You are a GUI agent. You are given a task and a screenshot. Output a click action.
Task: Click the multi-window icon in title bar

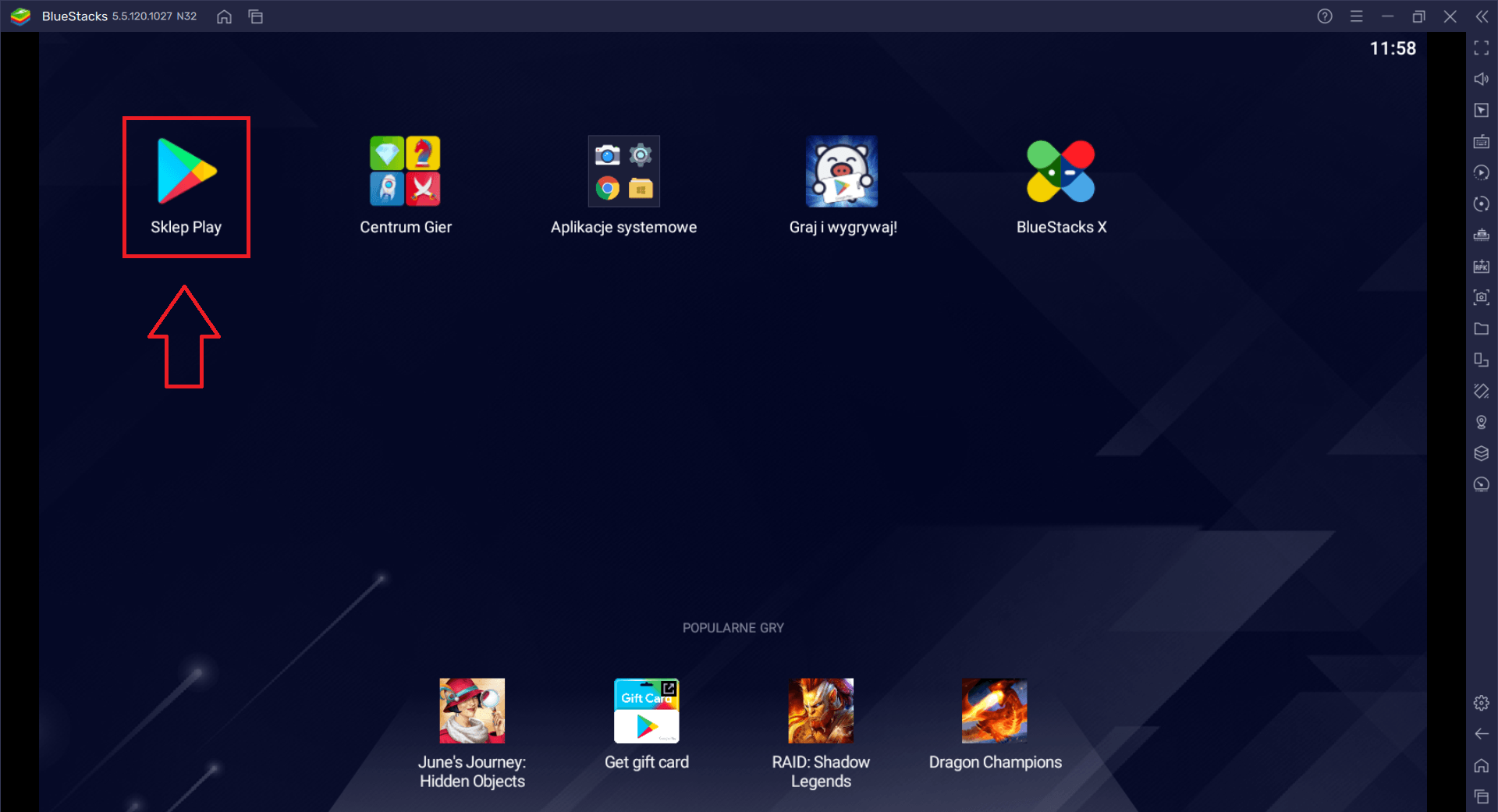pos(255,16)
